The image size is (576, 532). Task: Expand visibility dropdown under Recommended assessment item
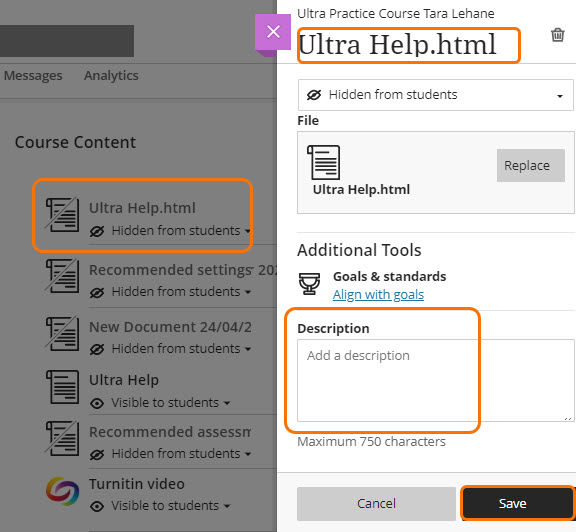181,454
